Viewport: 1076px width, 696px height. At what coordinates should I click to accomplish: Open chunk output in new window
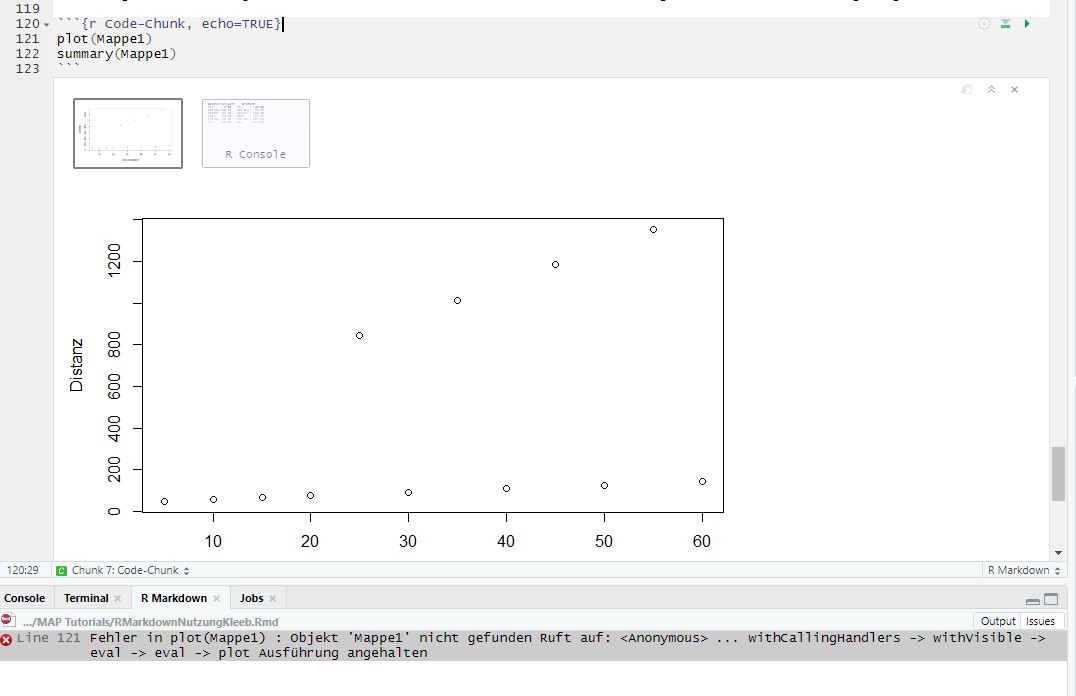tap(967, 90)
